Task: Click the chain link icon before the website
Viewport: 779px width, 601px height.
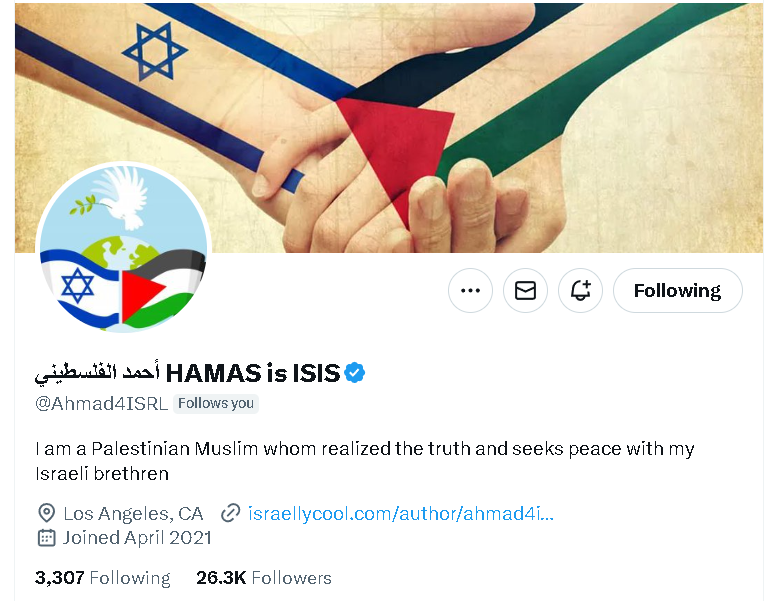Action: tap(231, 514)
